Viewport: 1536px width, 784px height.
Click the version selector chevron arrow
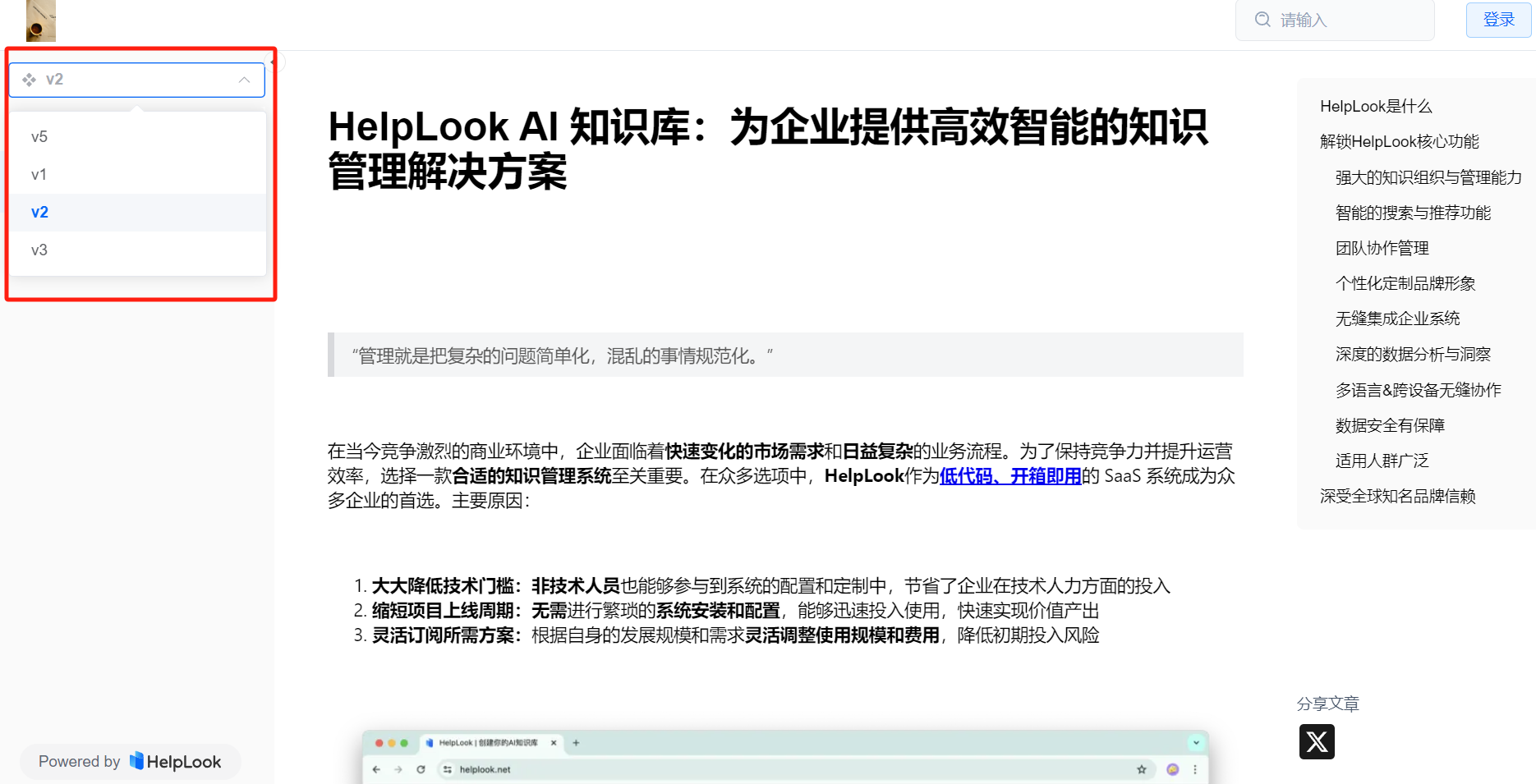click(x=244, y=80)
